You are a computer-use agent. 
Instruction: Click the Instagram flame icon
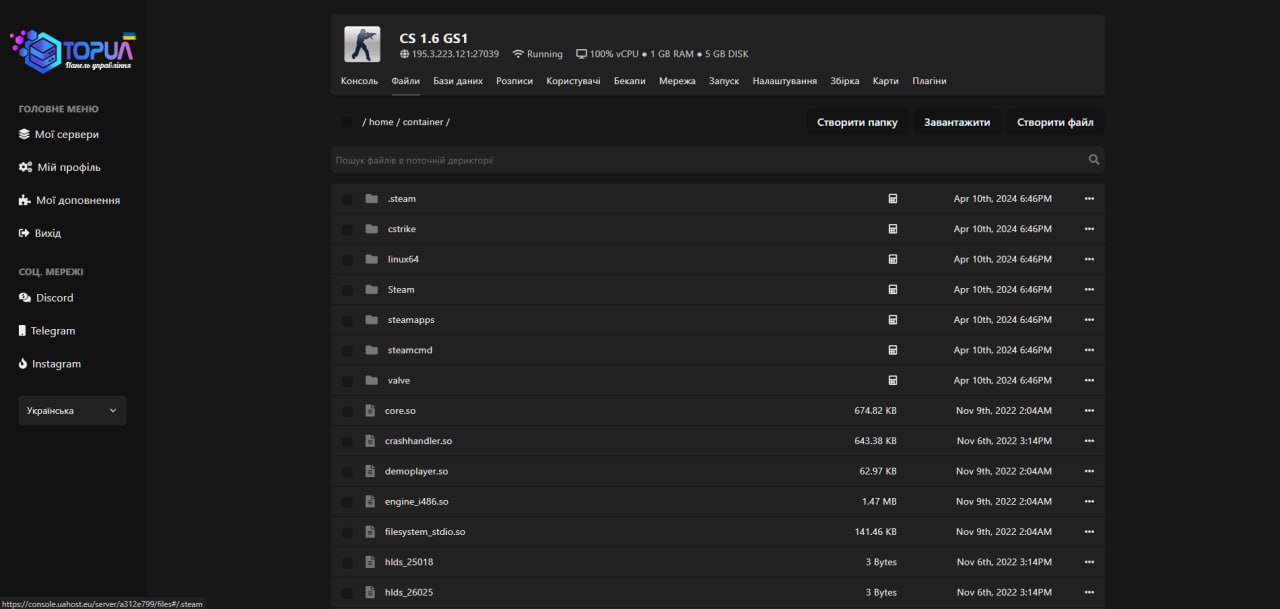[24, 364]
